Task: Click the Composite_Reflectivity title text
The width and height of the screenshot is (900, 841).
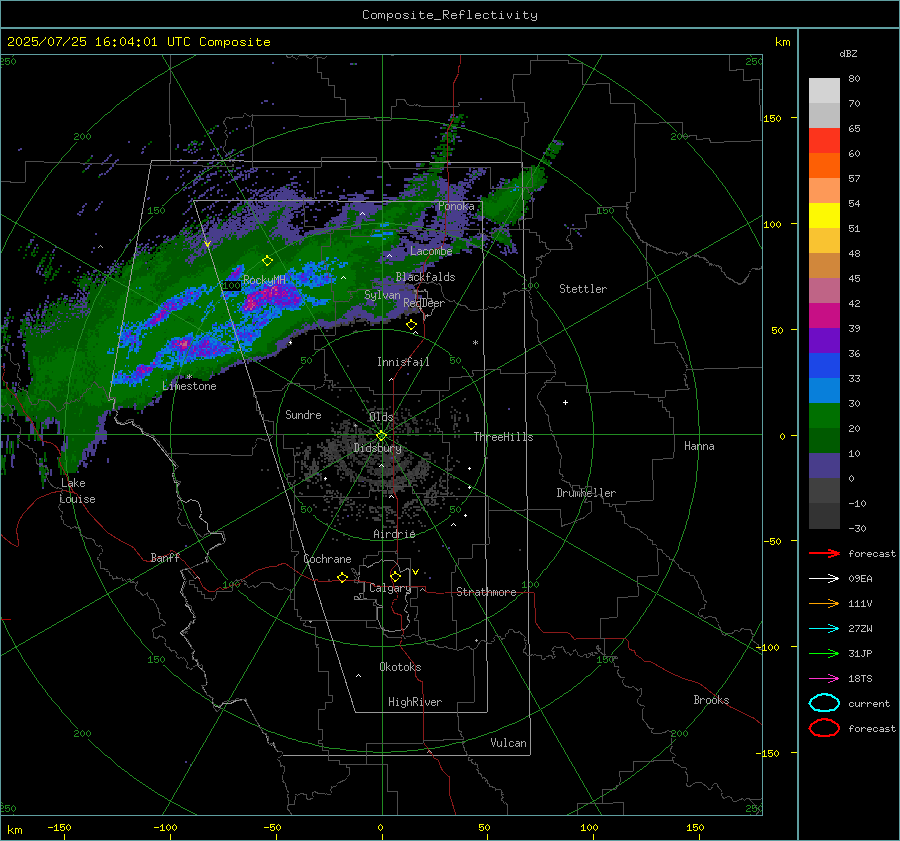Action: (x=449, y=15)
